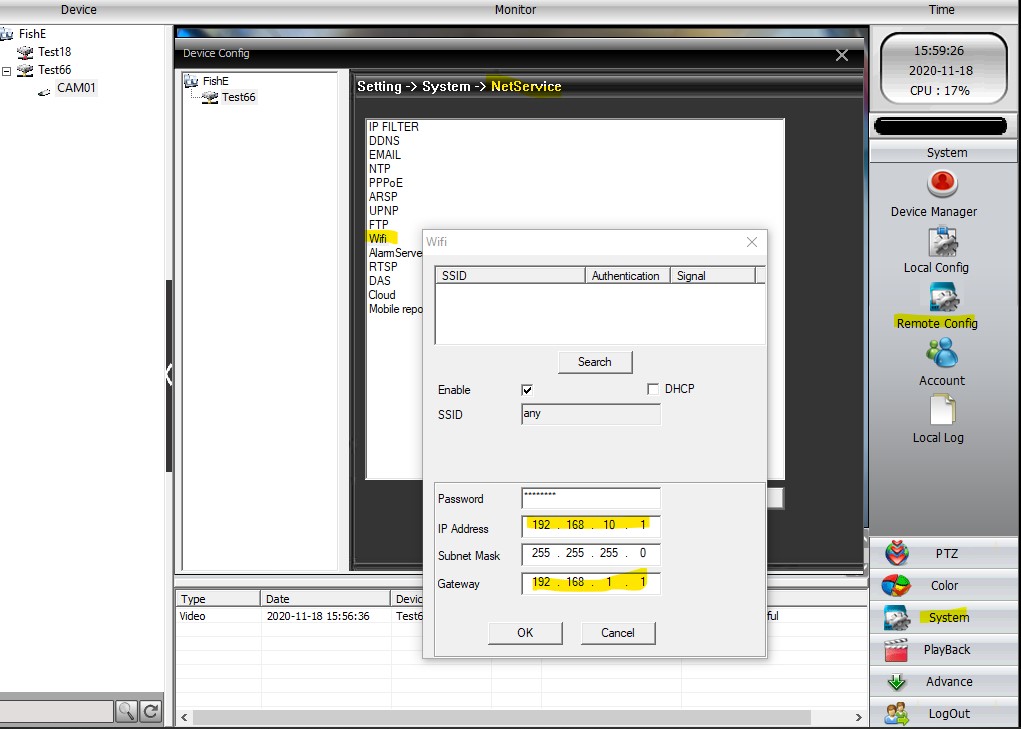Click the Search button for Wifi networks
1021x729 pixels.
[595, 362]
